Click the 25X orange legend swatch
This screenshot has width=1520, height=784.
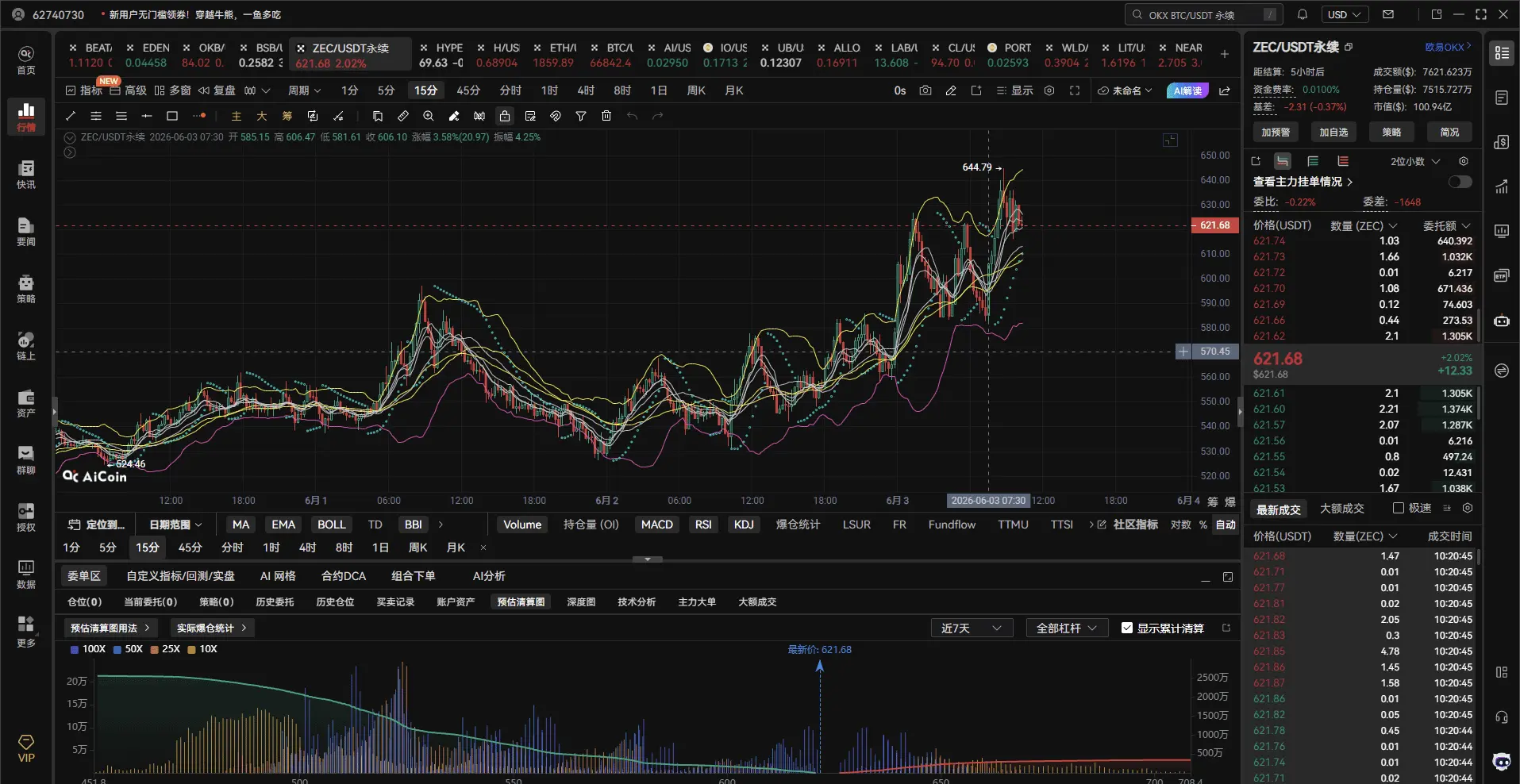tap(154, 649)
